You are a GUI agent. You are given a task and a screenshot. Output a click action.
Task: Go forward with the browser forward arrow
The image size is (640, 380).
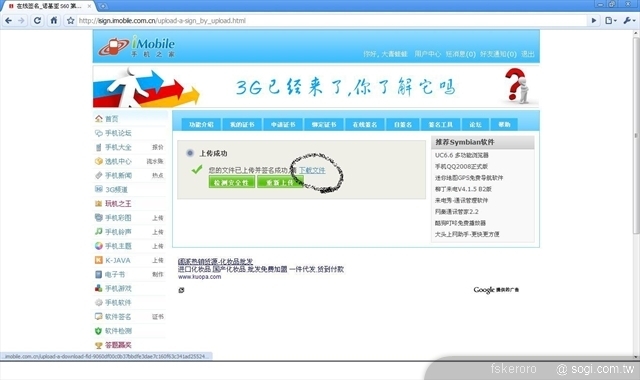[21, 20]
